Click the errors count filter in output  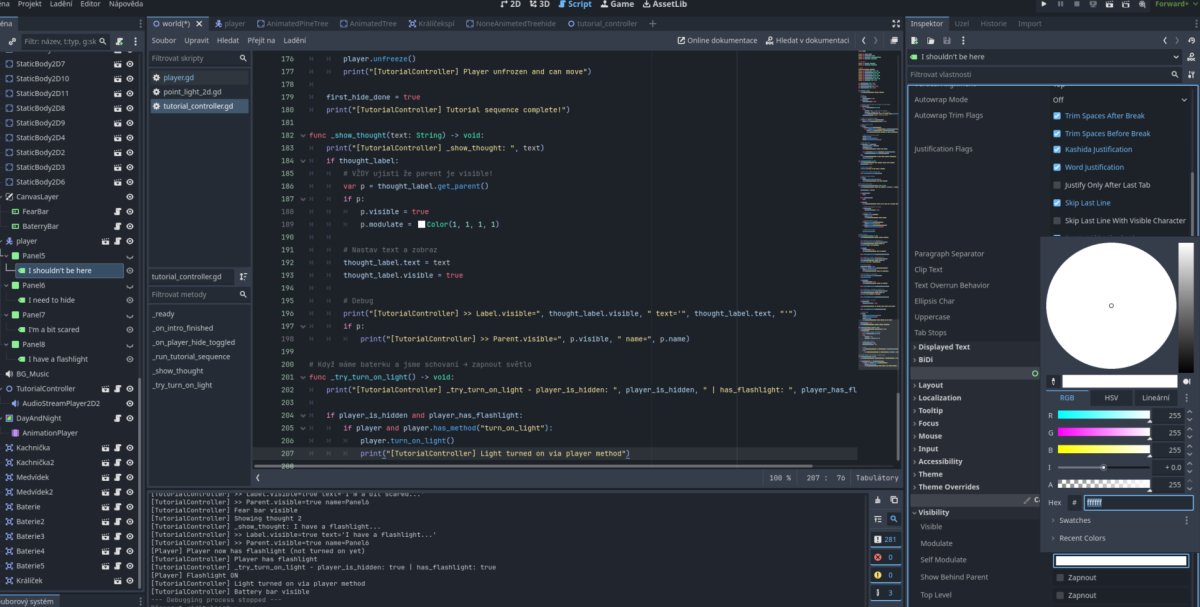tap(886, 557)
